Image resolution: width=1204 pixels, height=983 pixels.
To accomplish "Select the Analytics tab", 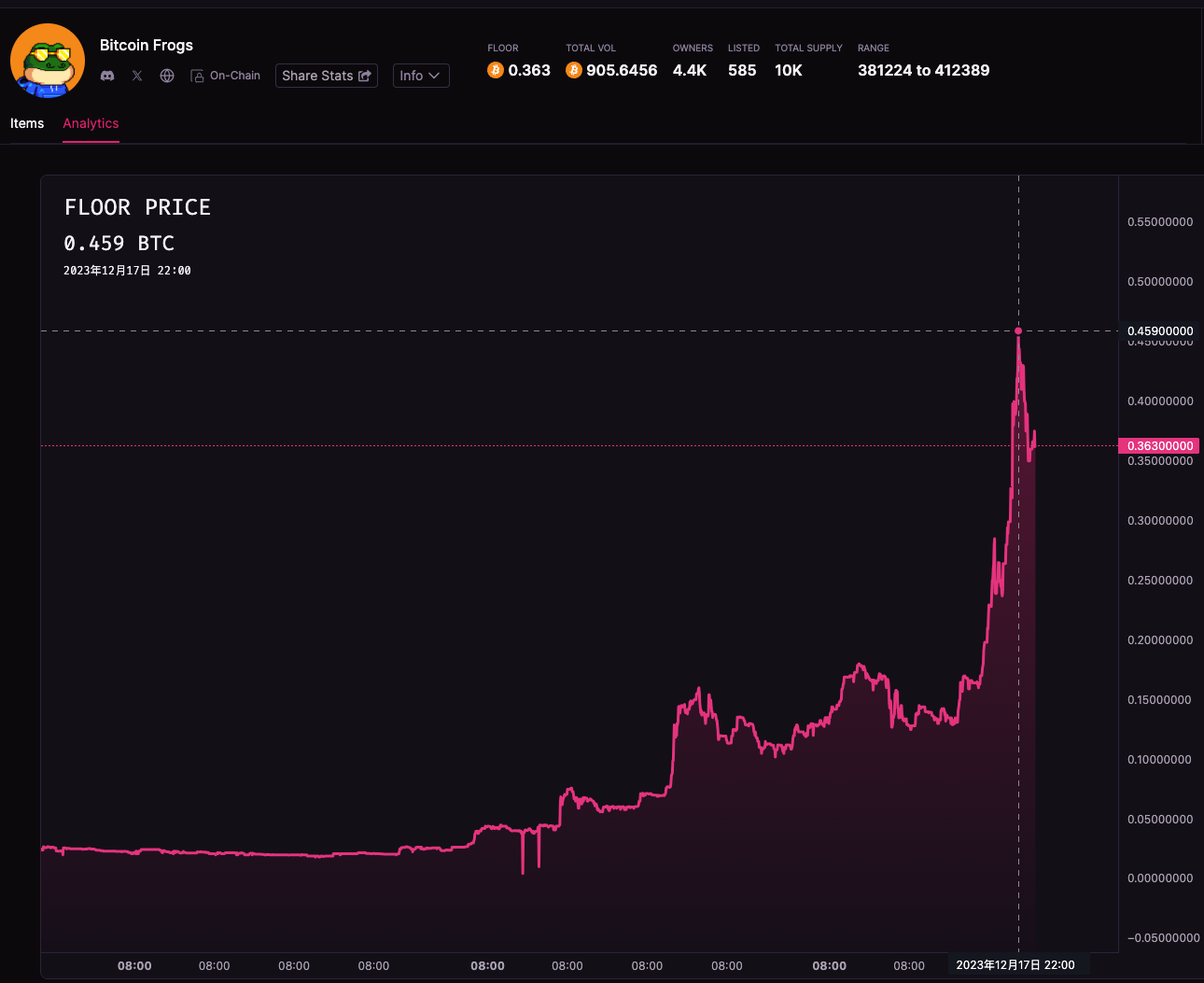I will tap(91, 123).
